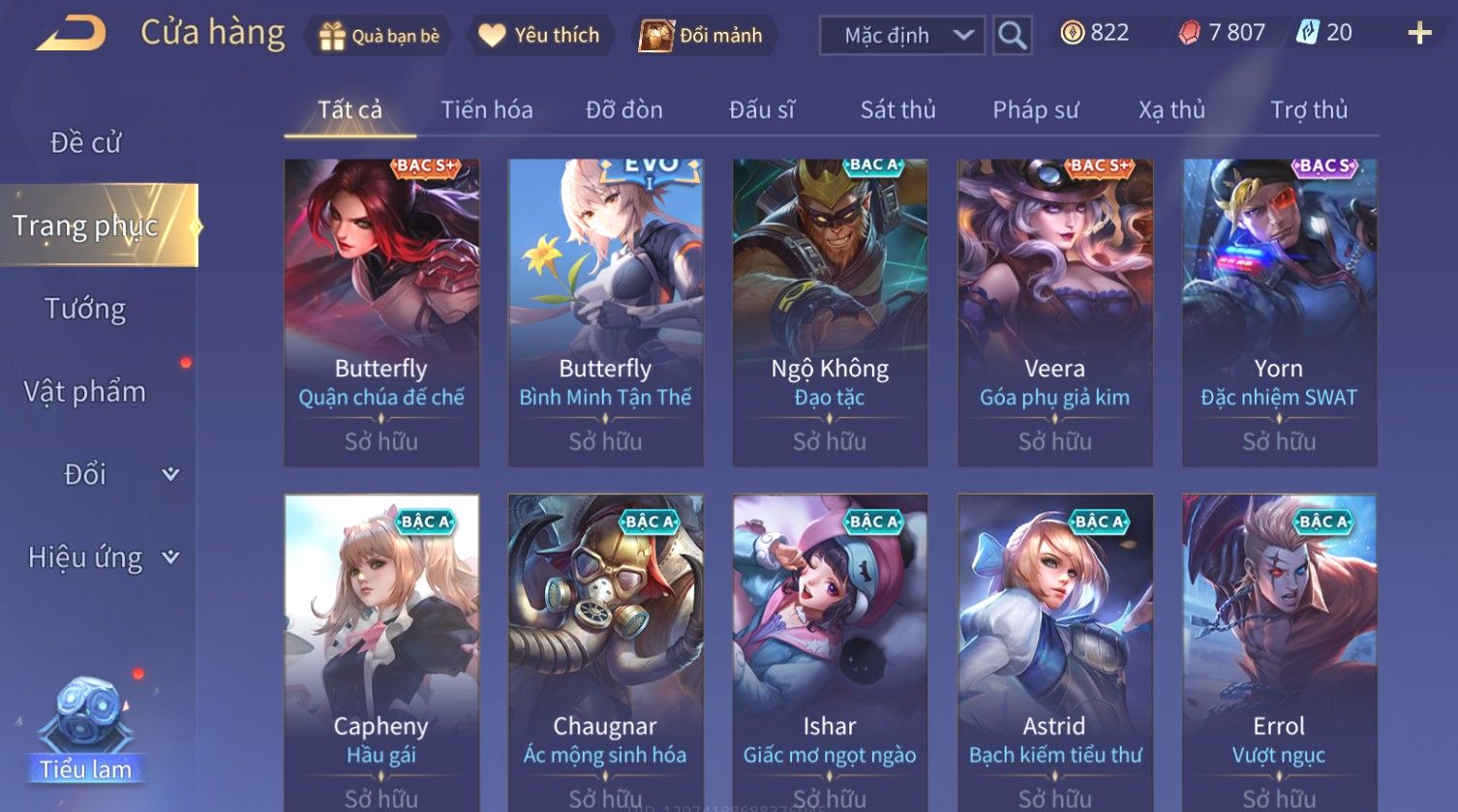Open Vật phẩm in the left sidebar

(x=85, y=391)
